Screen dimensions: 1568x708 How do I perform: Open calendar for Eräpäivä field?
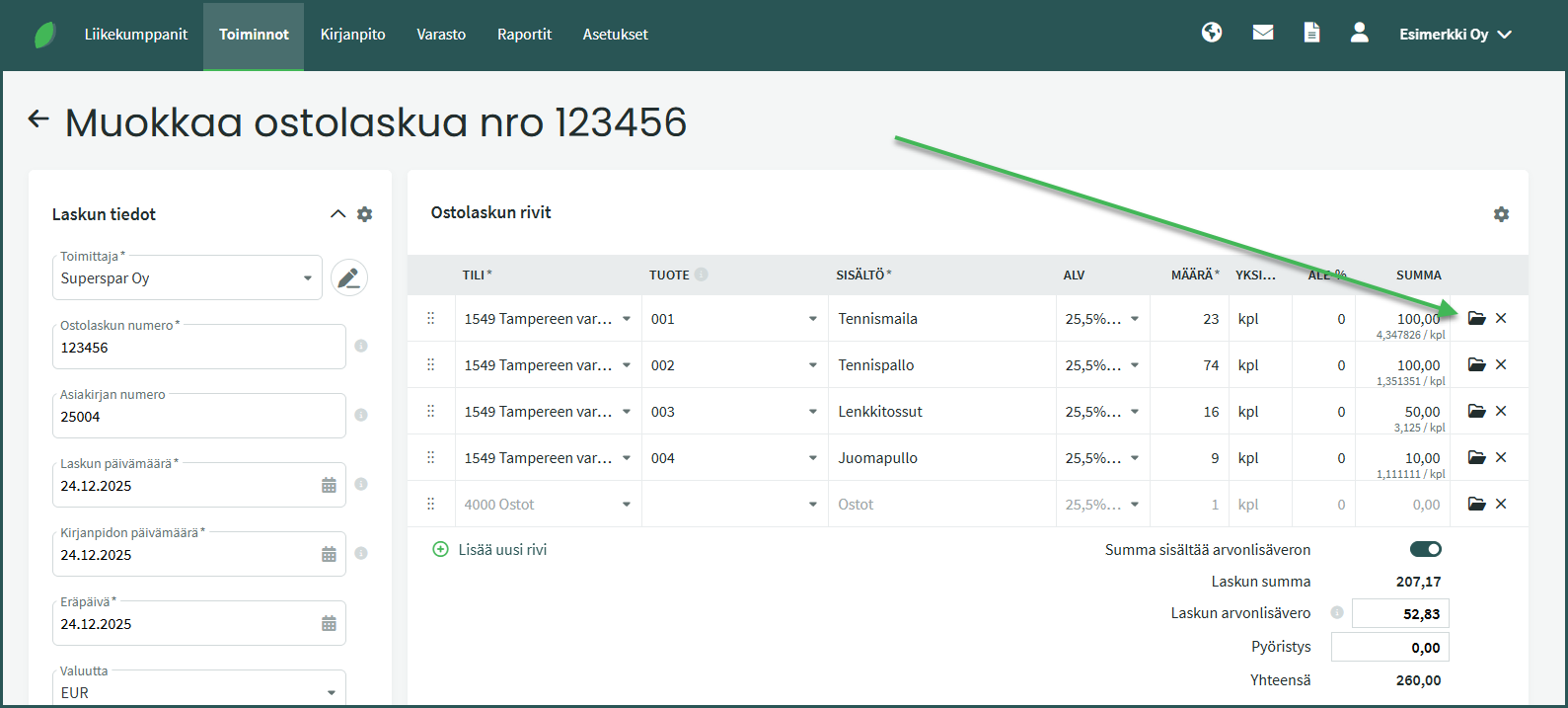329,624
